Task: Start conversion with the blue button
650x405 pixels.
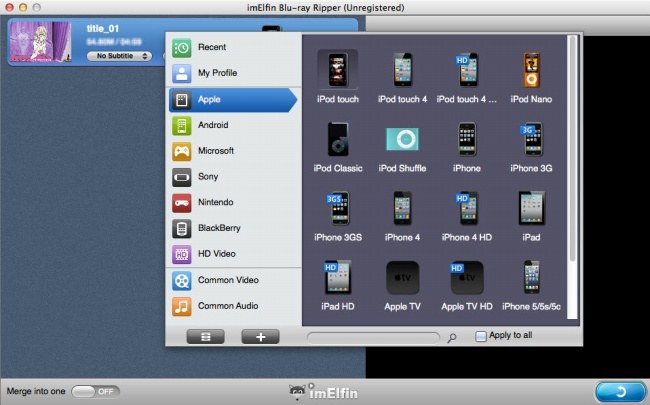Action: click(620, 392)
